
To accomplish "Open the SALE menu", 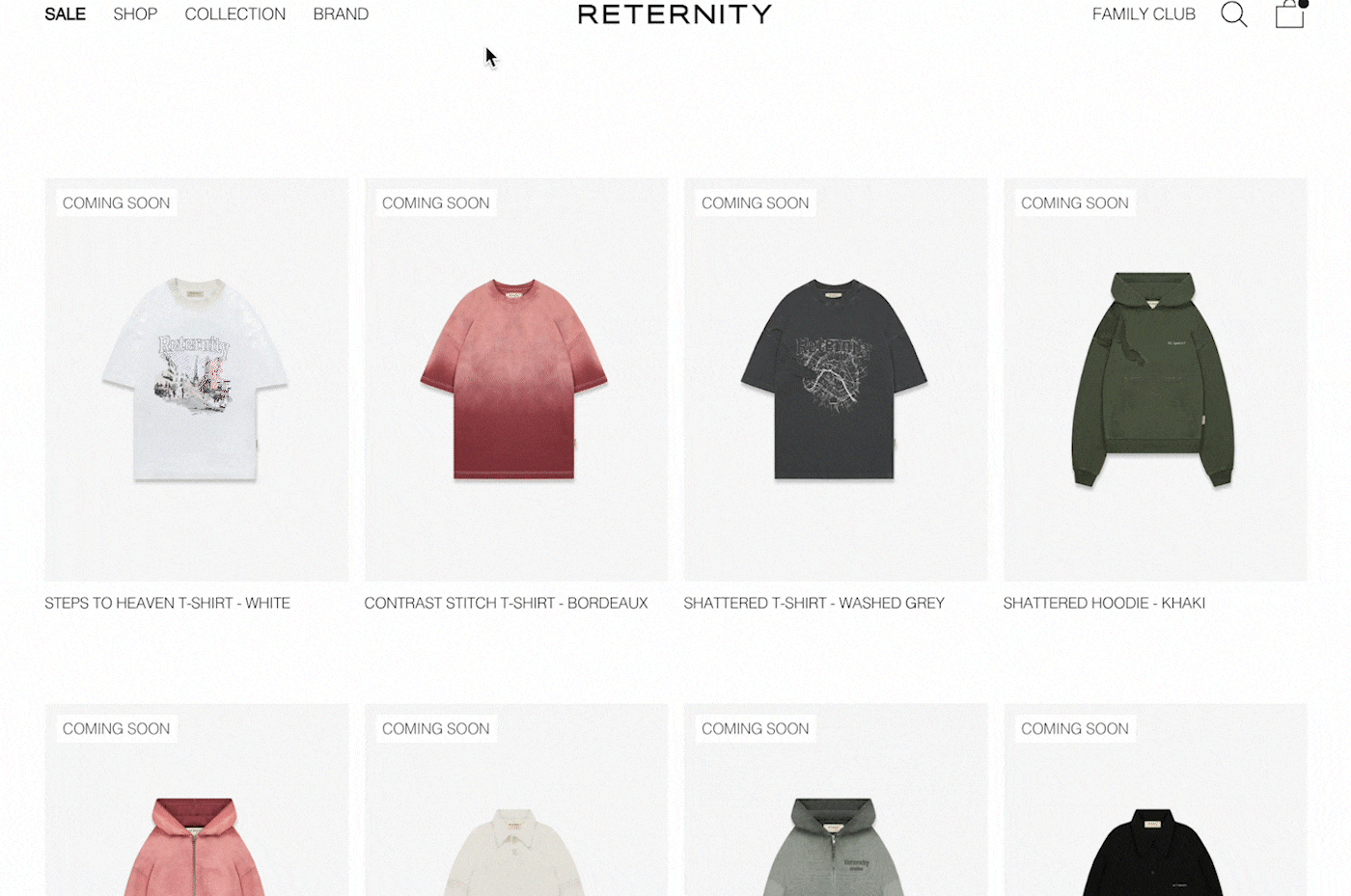I will click(65, 14).
